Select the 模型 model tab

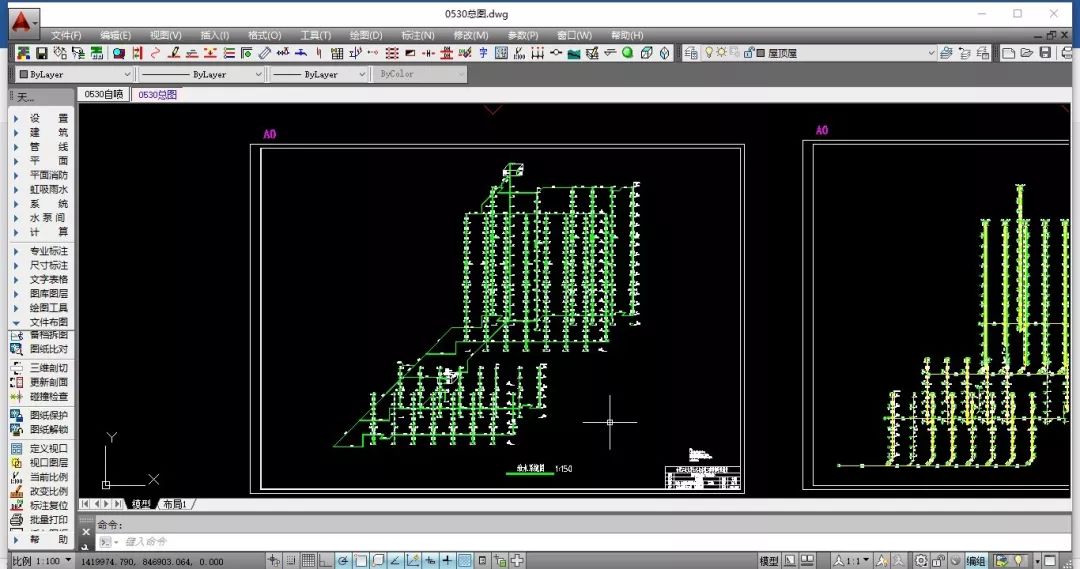pyautogui.click(x=141, y=504)
